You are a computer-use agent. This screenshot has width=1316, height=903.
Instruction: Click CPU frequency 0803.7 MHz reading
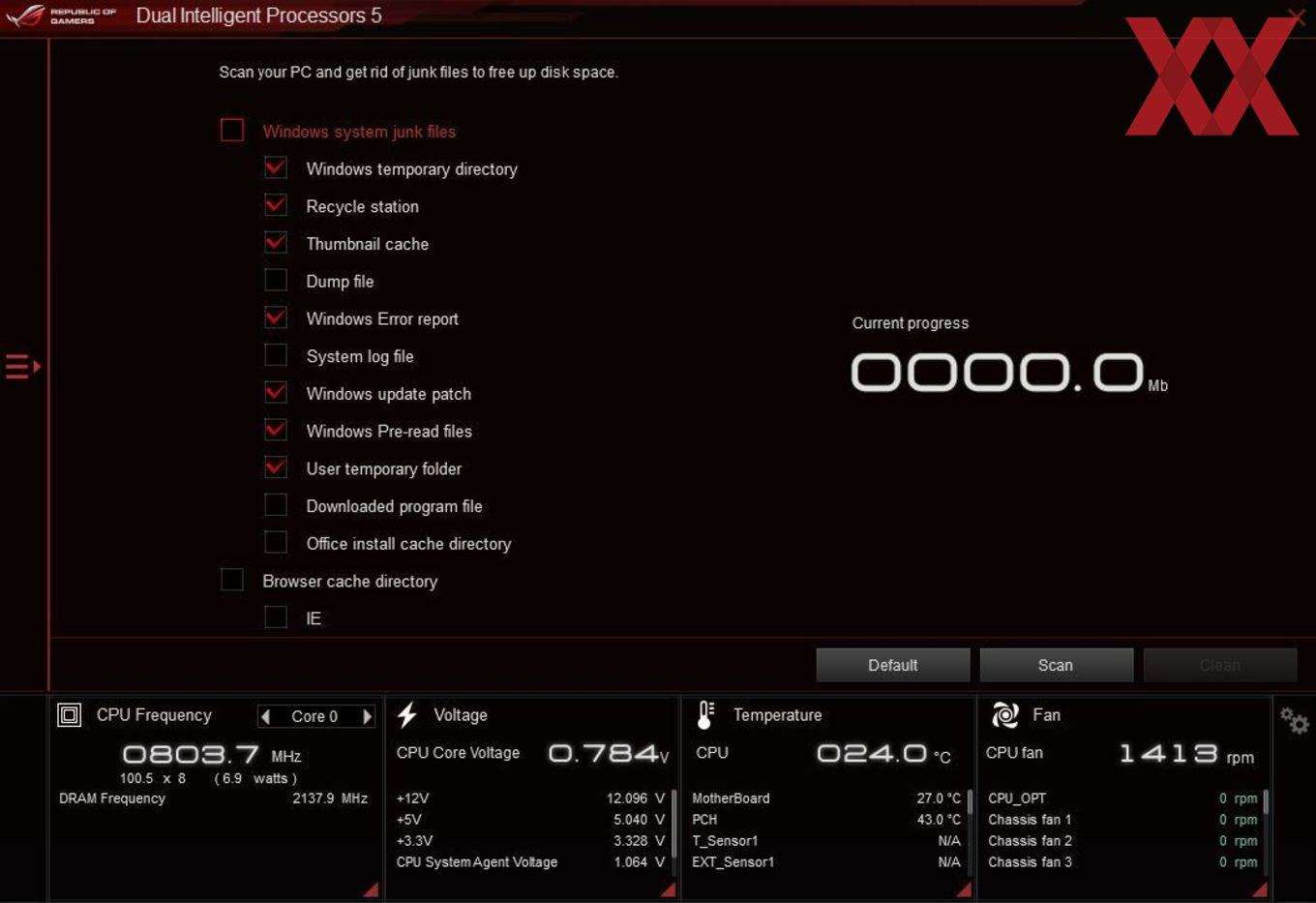[x=212, y=754]
